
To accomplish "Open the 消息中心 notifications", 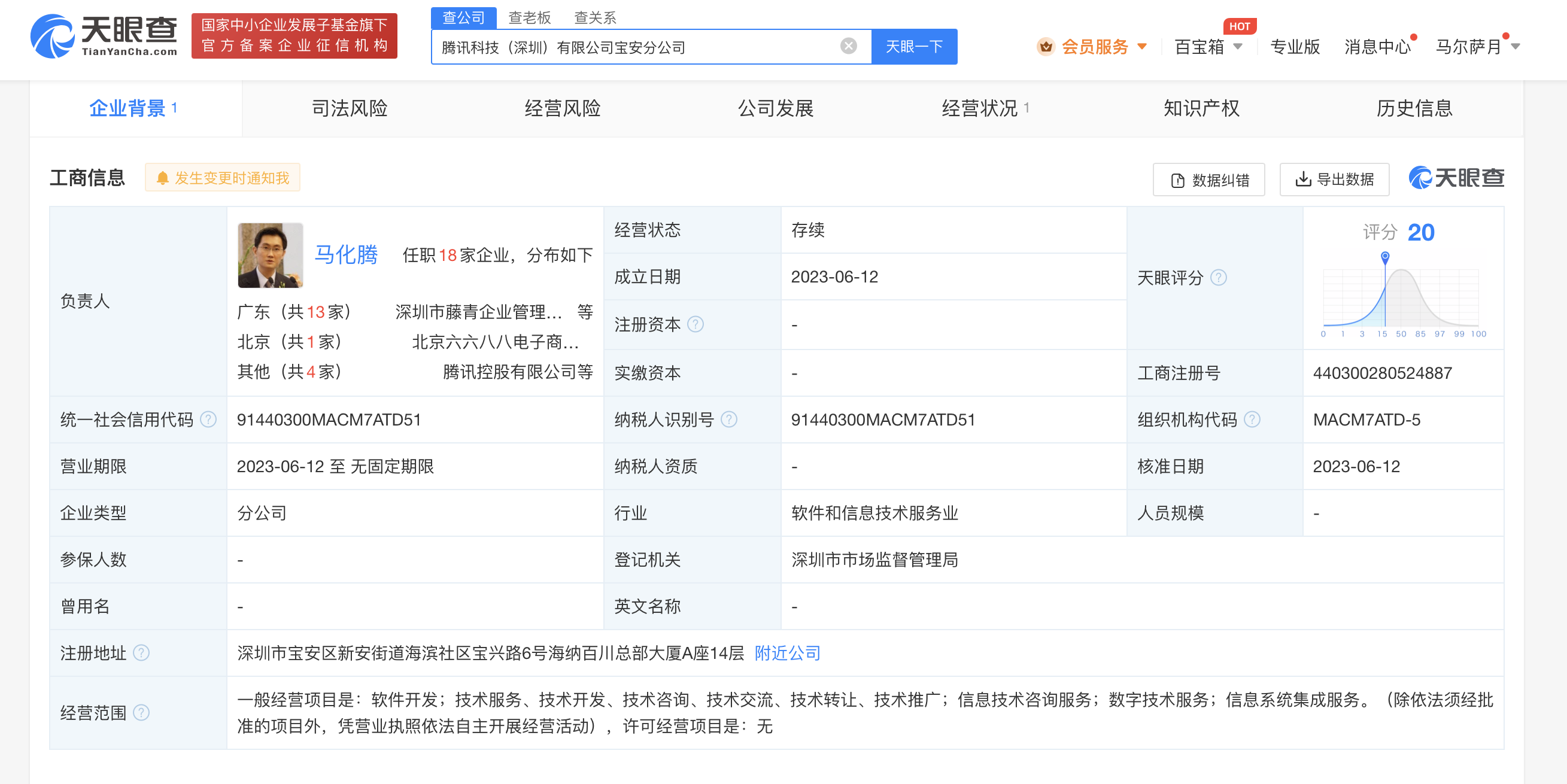I will click(1377, 47).
